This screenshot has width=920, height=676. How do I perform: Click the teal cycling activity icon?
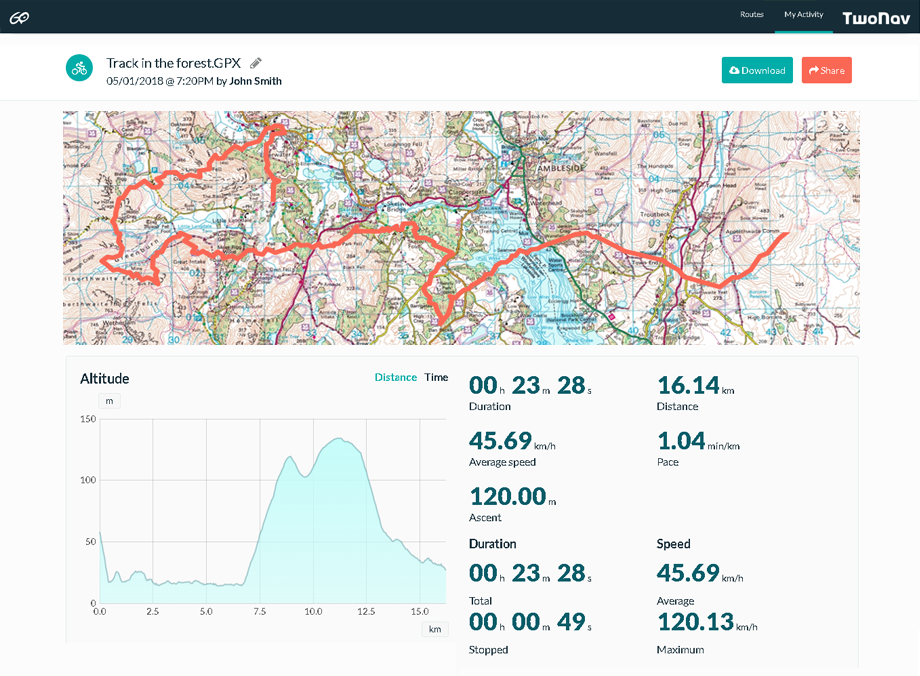(79, 68)
